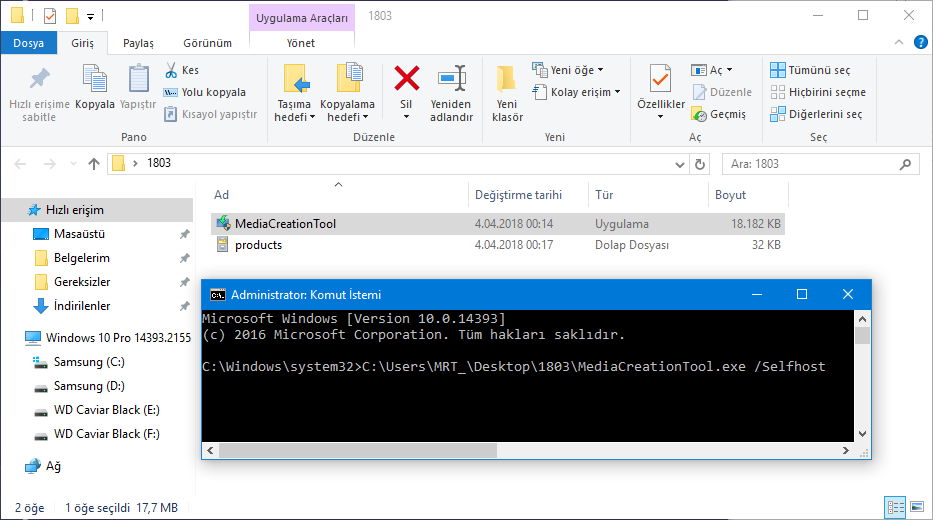Click the Ara: 1803 search box
This screenshot has width=933, height=520.
click(x=821, y=164)
